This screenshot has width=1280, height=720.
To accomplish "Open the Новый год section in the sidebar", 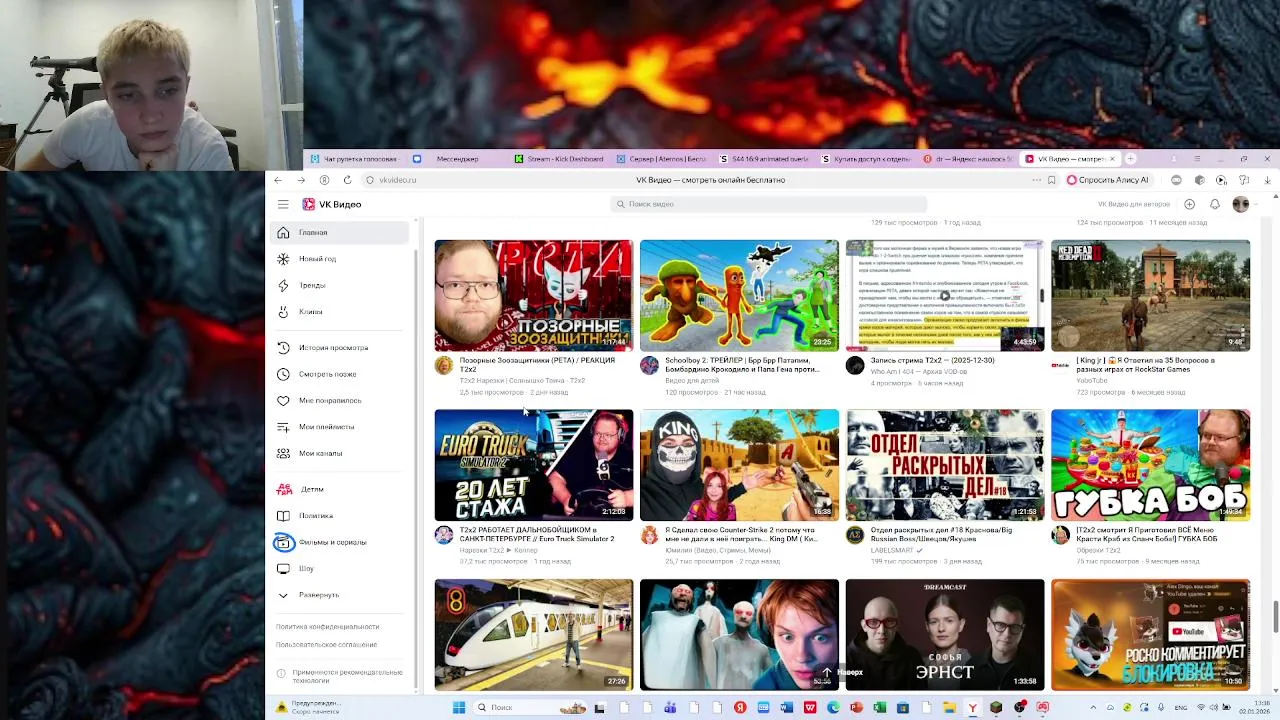I will [x=340, y=259].
